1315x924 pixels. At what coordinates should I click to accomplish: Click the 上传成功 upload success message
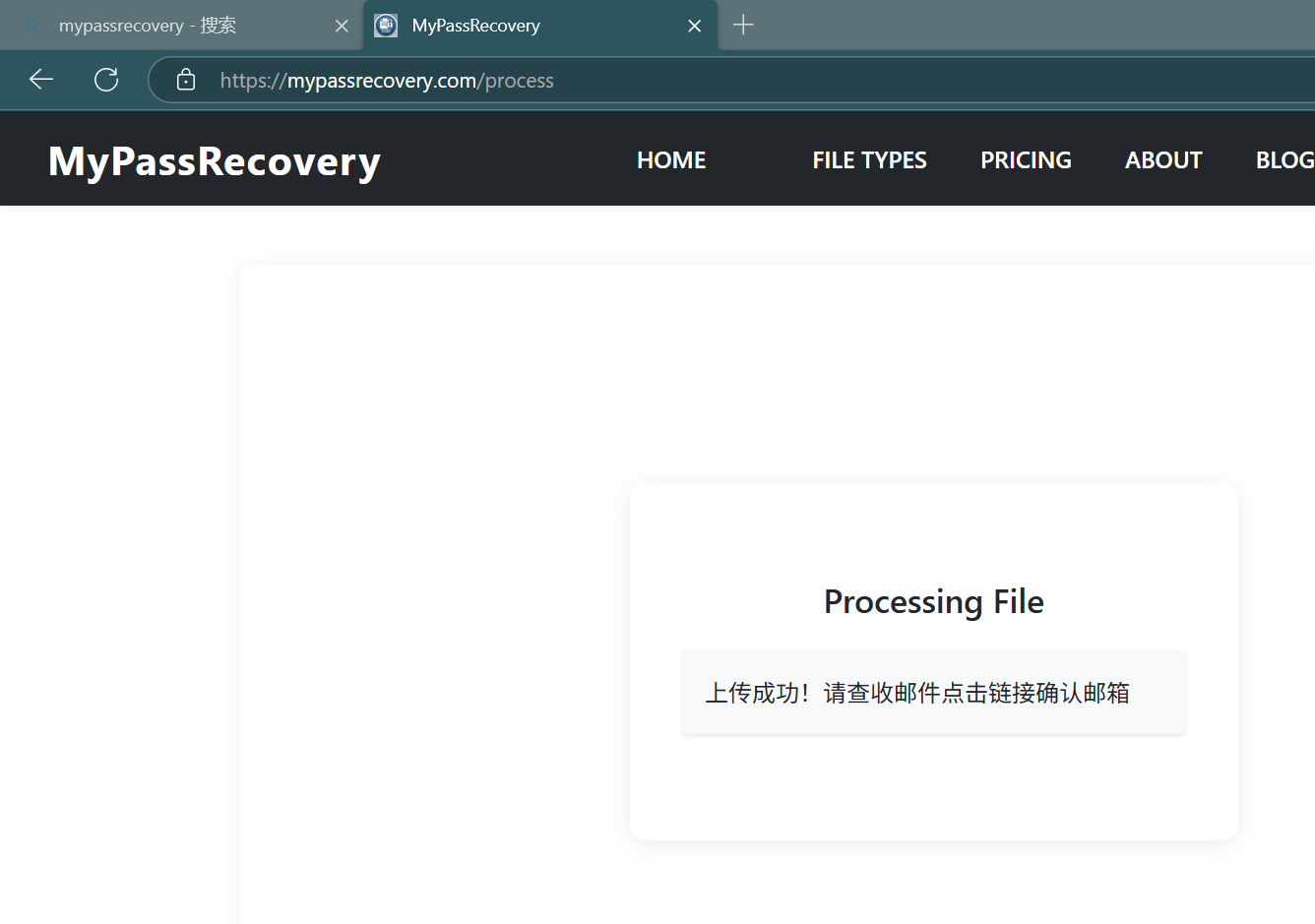pyautogui.click(x=917, y=693)
